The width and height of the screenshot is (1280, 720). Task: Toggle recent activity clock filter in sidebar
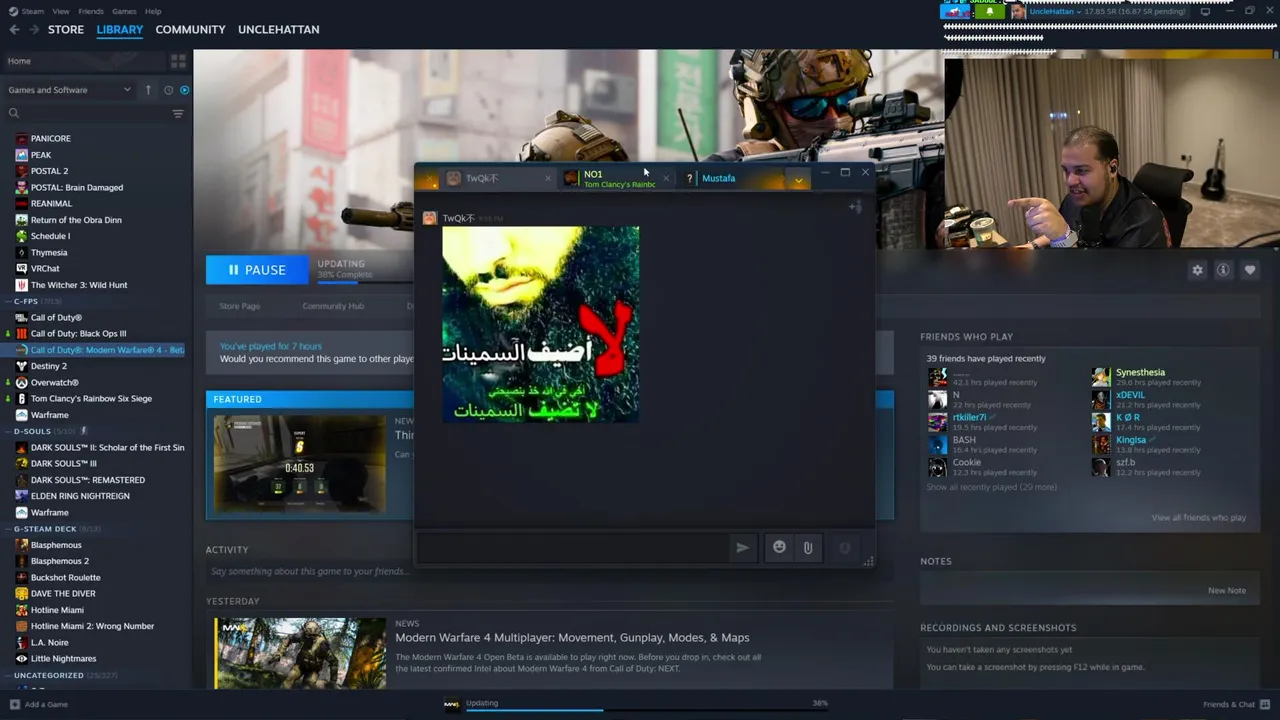(x=168, y=90)
